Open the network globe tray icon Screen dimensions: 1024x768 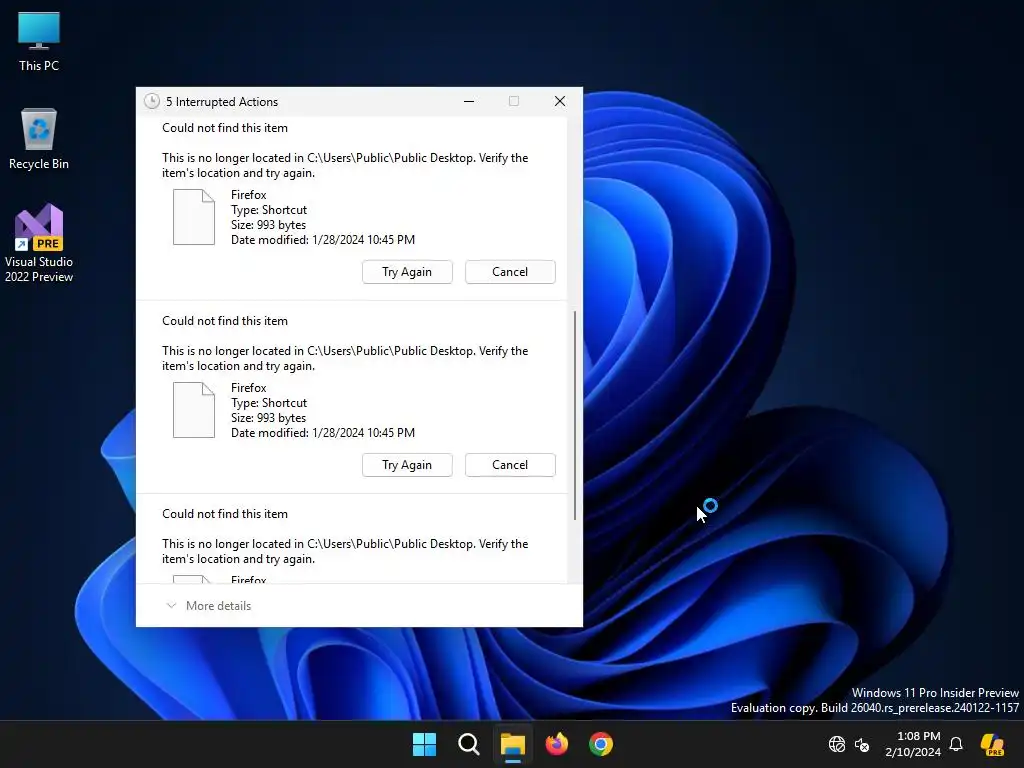click(x=837, y=744)
